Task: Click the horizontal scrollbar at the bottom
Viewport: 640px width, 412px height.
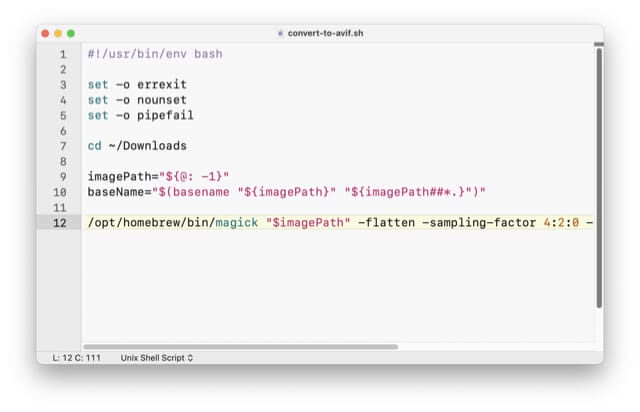Action: point(240,347)
